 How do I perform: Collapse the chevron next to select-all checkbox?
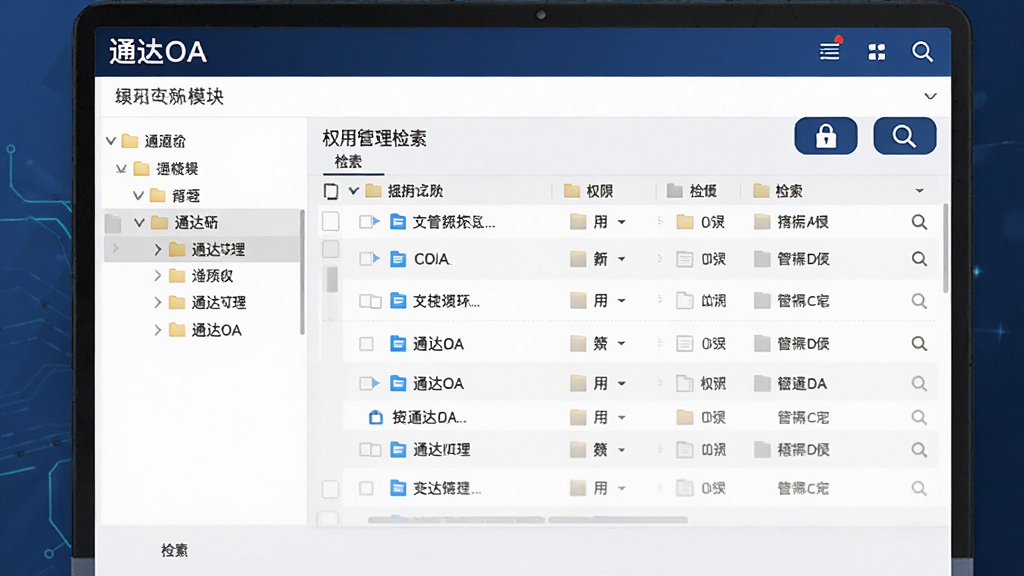353,191
